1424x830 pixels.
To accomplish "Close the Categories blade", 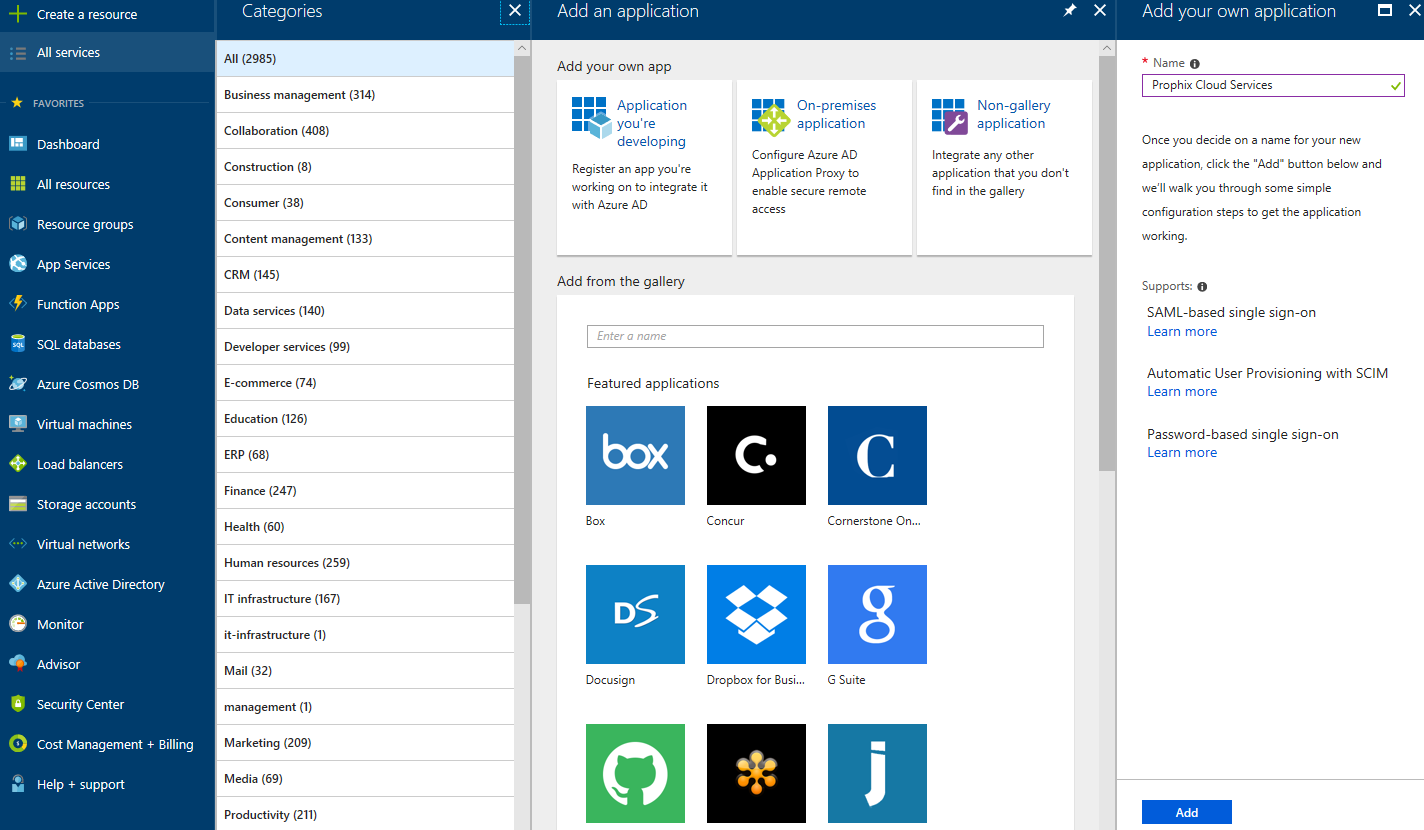I will [515, 11].
